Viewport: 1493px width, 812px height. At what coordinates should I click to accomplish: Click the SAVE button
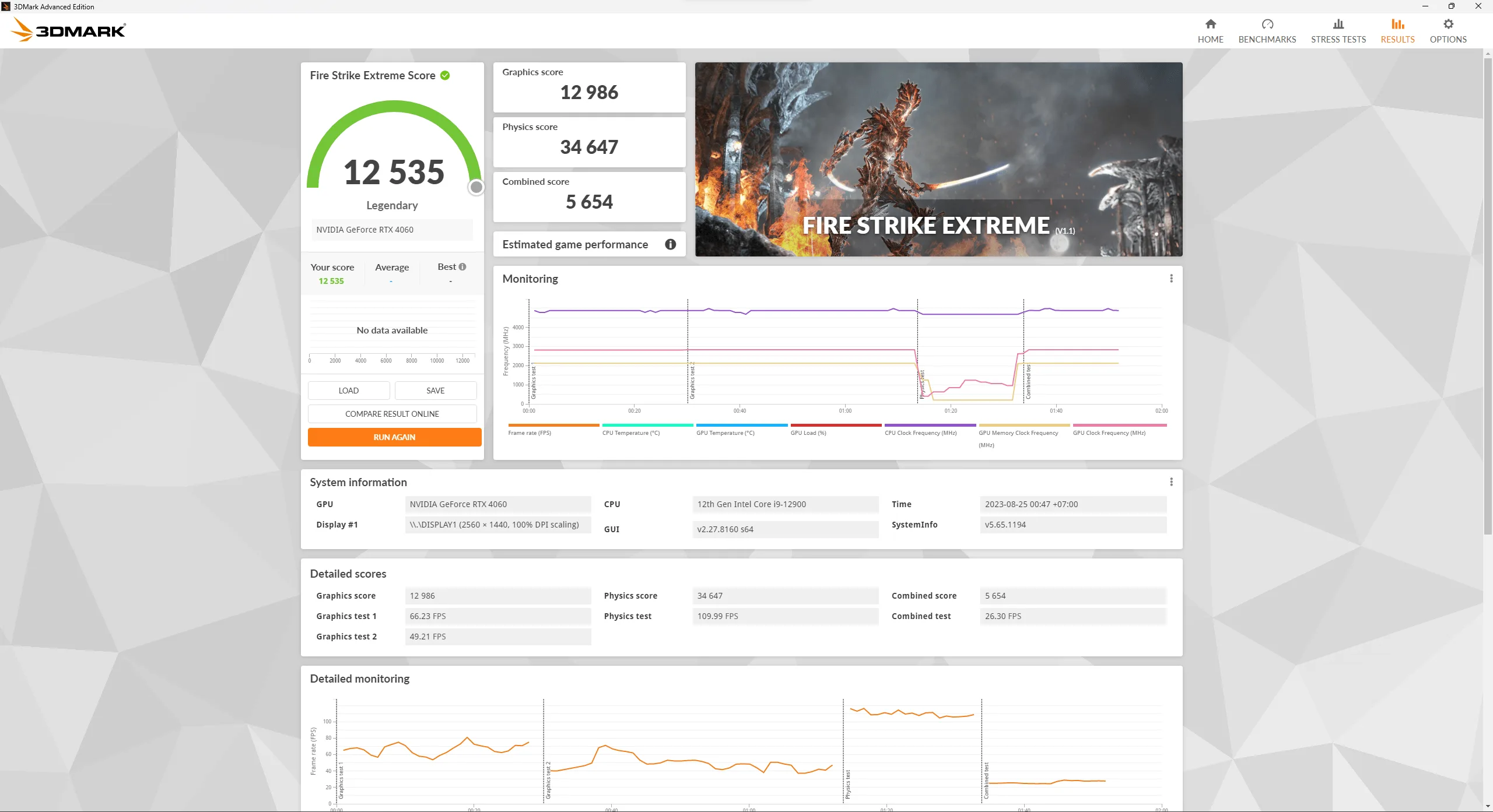pos(435,391)
